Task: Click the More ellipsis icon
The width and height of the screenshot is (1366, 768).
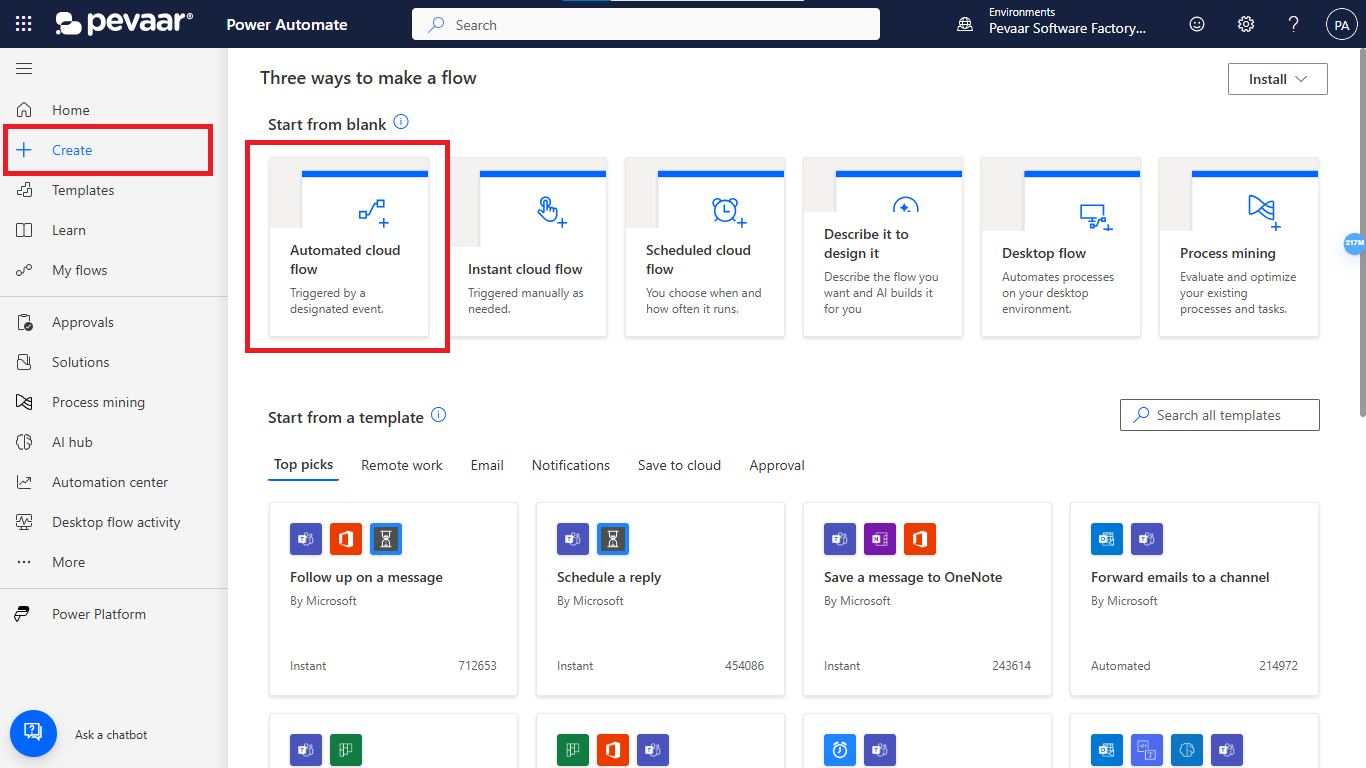Action: (25, 562)
